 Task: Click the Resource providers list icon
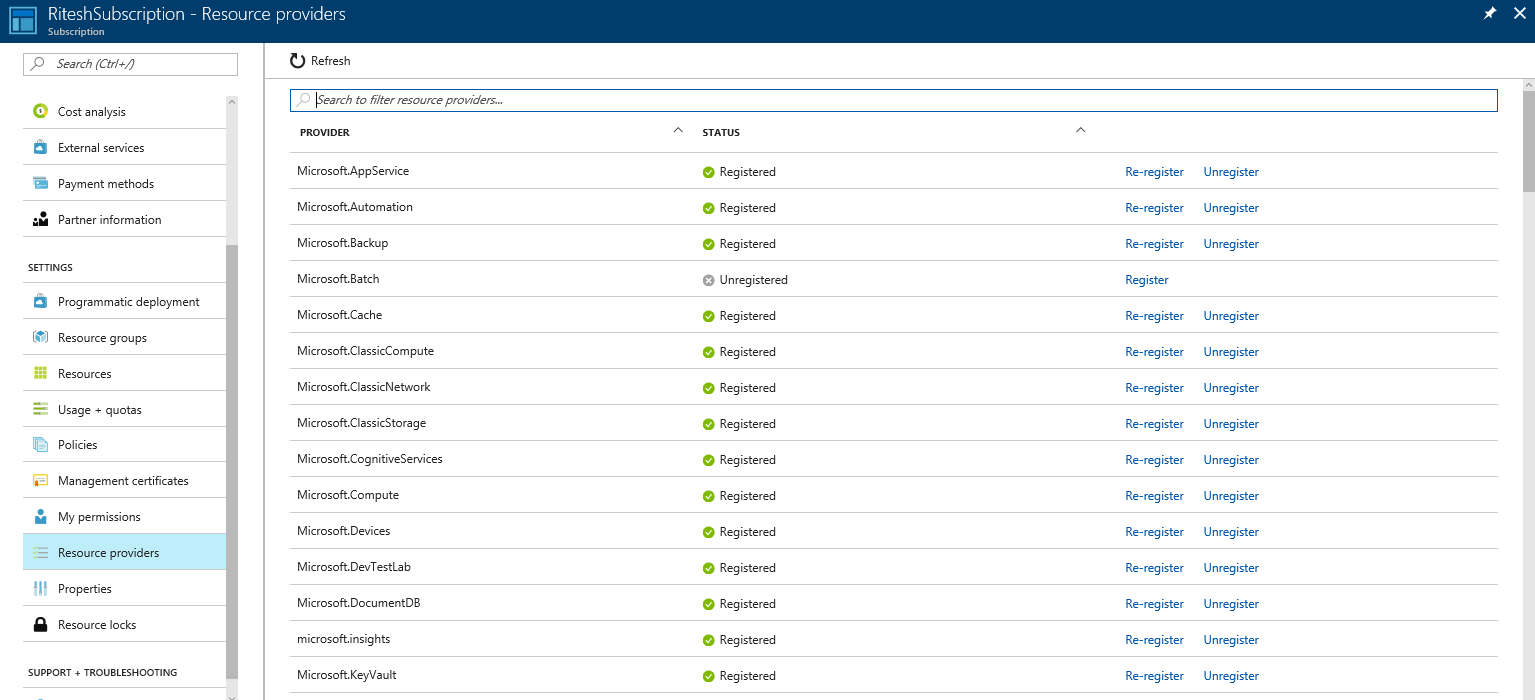point(40,553)
